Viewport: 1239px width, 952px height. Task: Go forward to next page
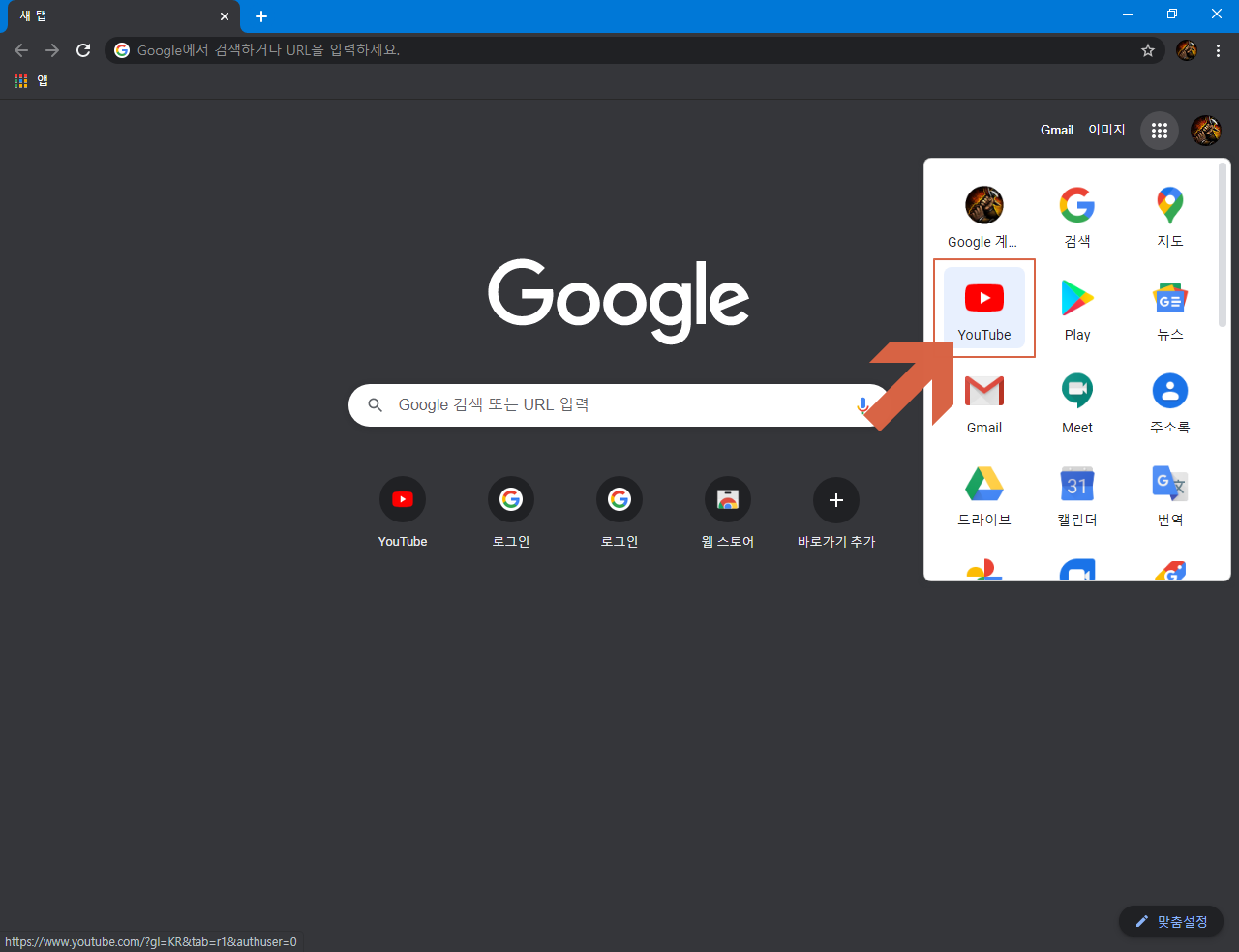pos(52,50)
